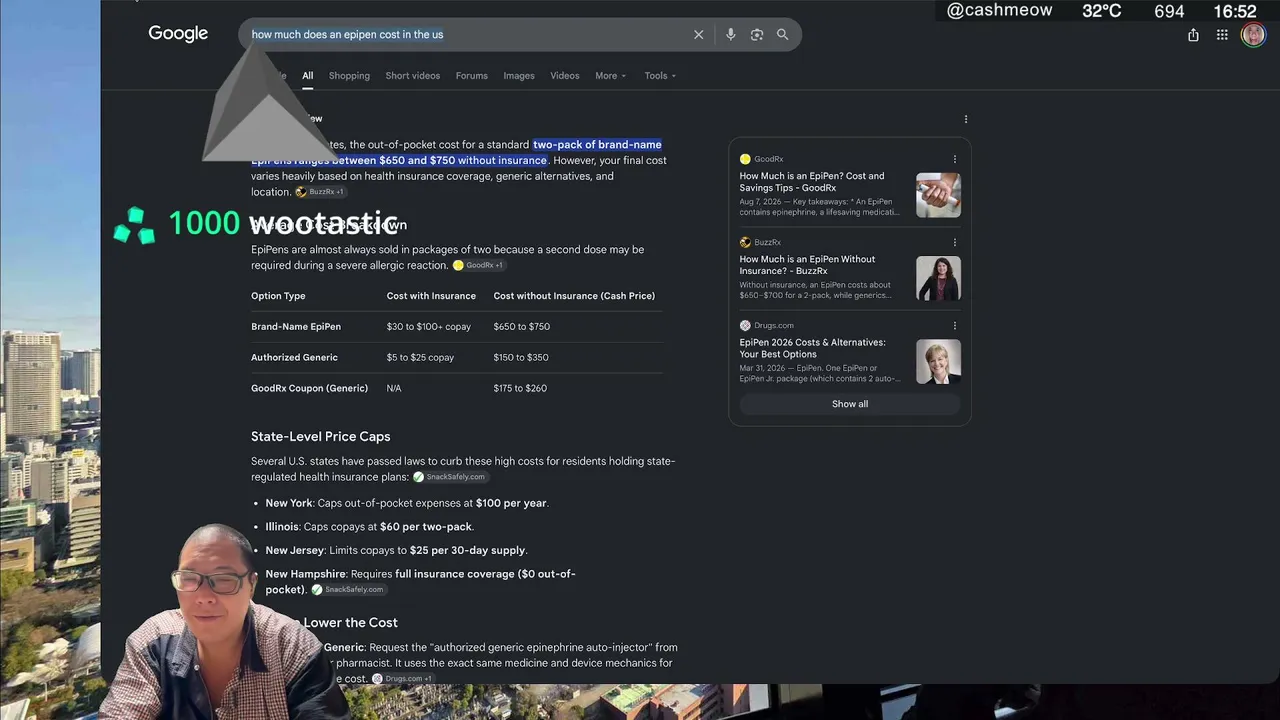Screen dimensions: 1280x720
Task: Select the All results tab
Action: (x=308, y=76)
